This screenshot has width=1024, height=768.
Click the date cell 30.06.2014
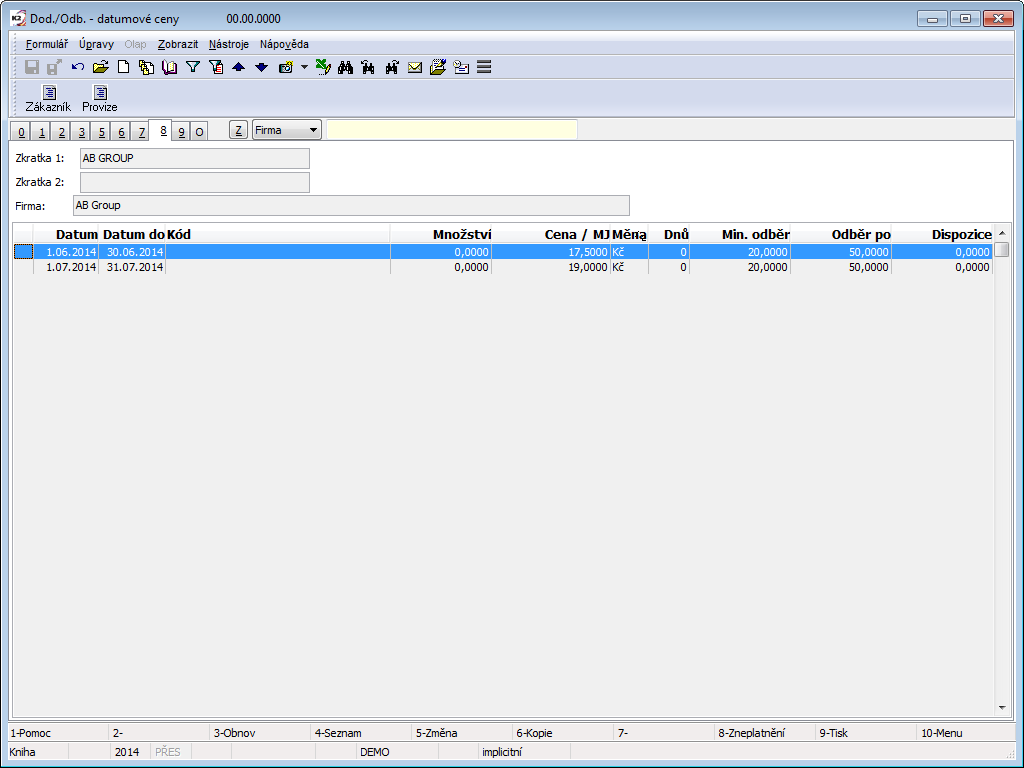pyautogui.click(x=132, y=252)
